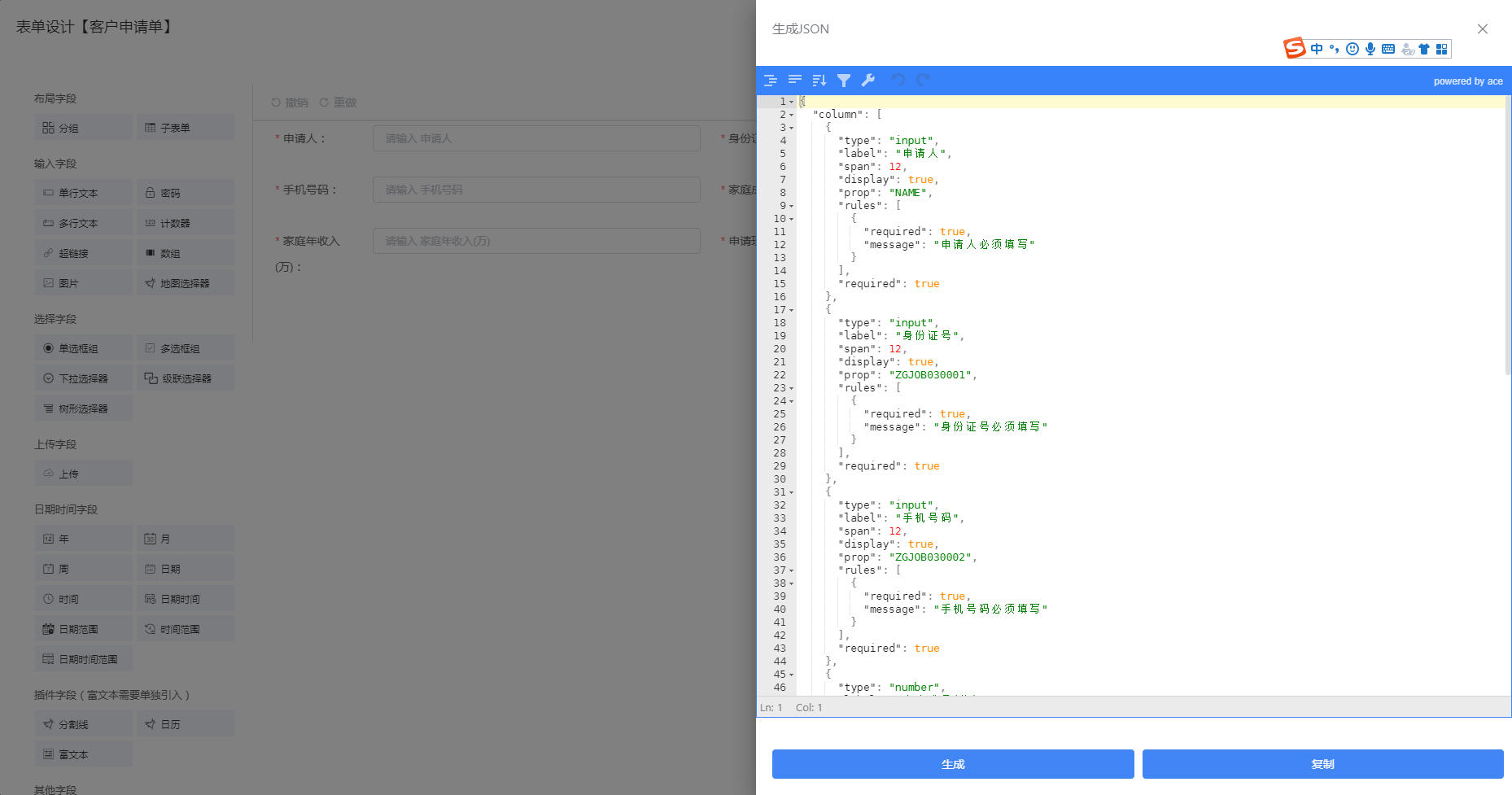Image resolution: width=1512 pixels, height=795 pixels.
Task: Fold the rule object at line 10
Action: [x=791, y=219]
